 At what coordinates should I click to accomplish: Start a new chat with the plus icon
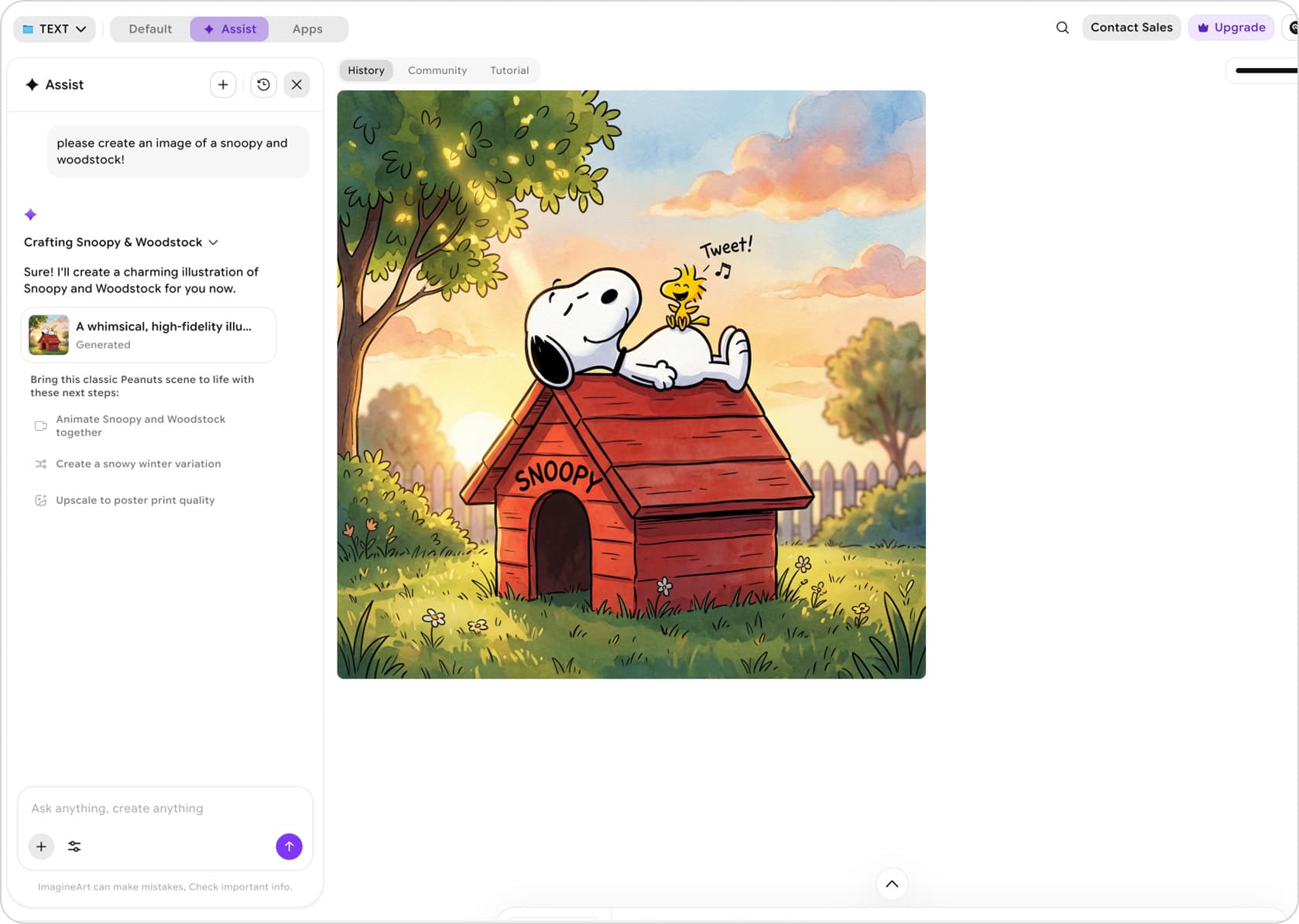[x=223, y=84]
